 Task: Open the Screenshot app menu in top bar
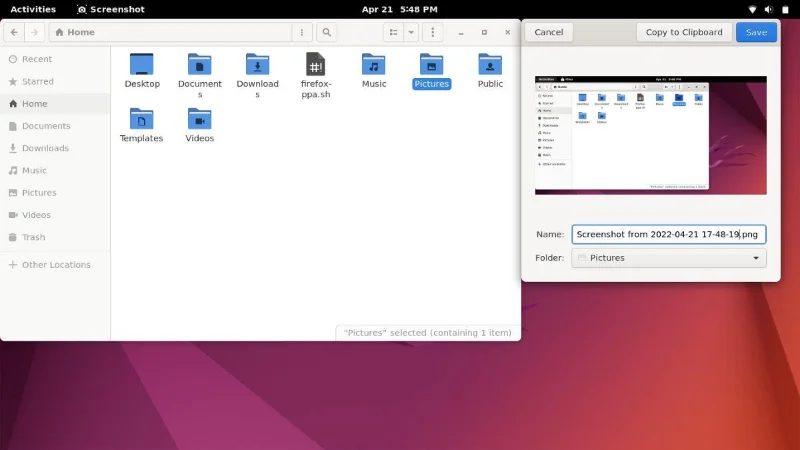111,9
